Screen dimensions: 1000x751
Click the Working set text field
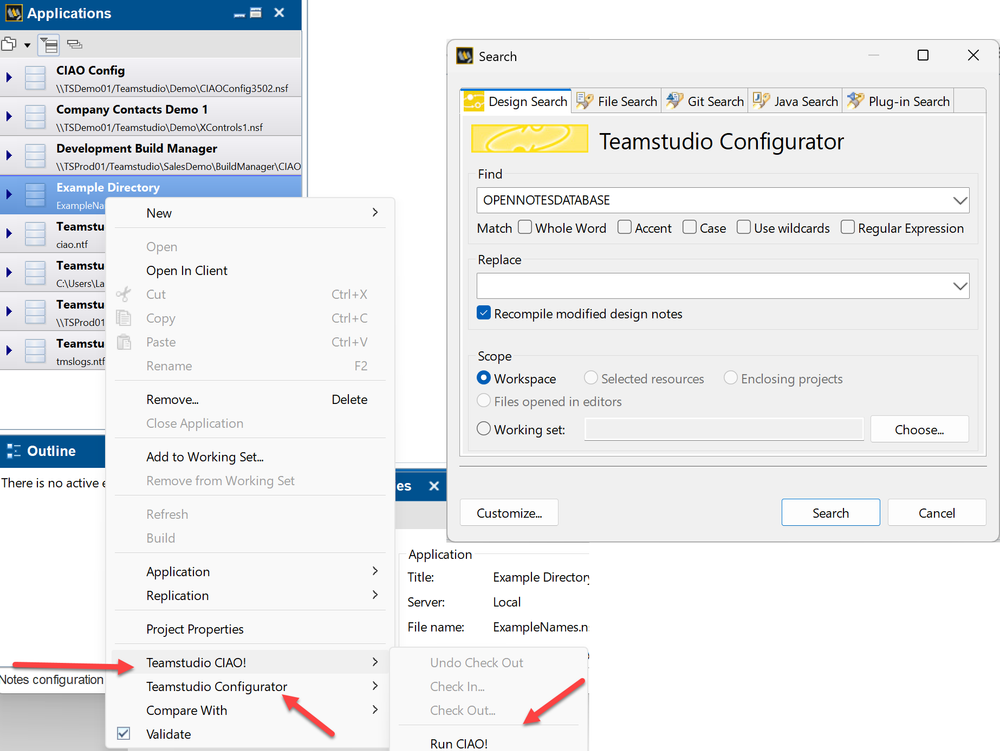pos(724,429)
